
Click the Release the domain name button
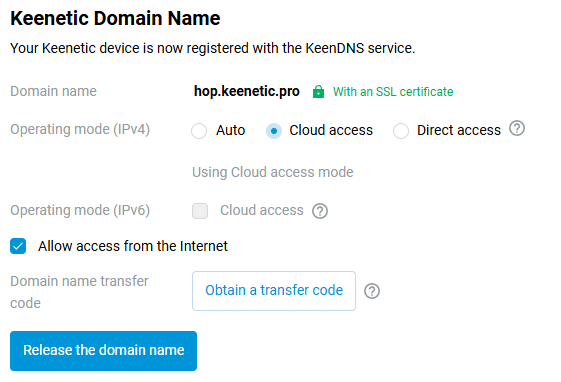tap(103, 351)
